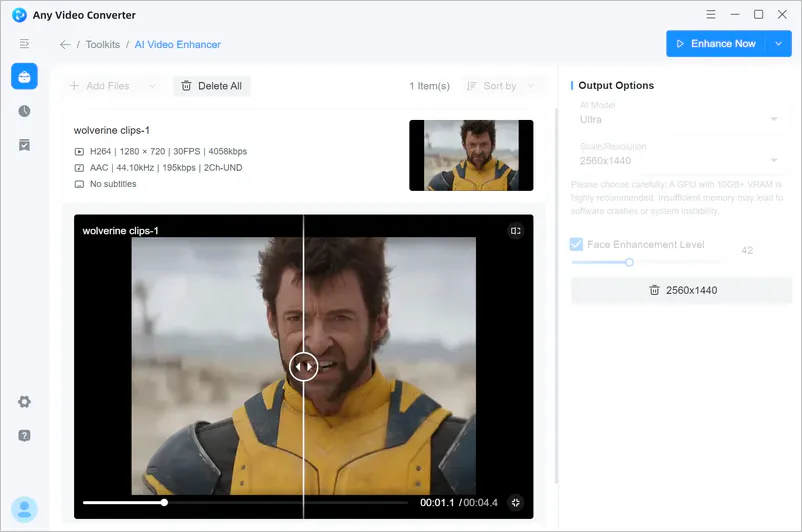Open the user account avatar
Screen dimensions: 802x532
click(24, 509)
